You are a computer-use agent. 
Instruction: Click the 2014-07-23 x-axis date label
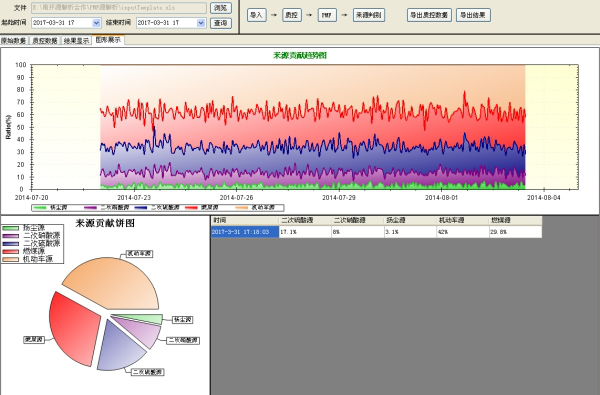tap(134, 198)
